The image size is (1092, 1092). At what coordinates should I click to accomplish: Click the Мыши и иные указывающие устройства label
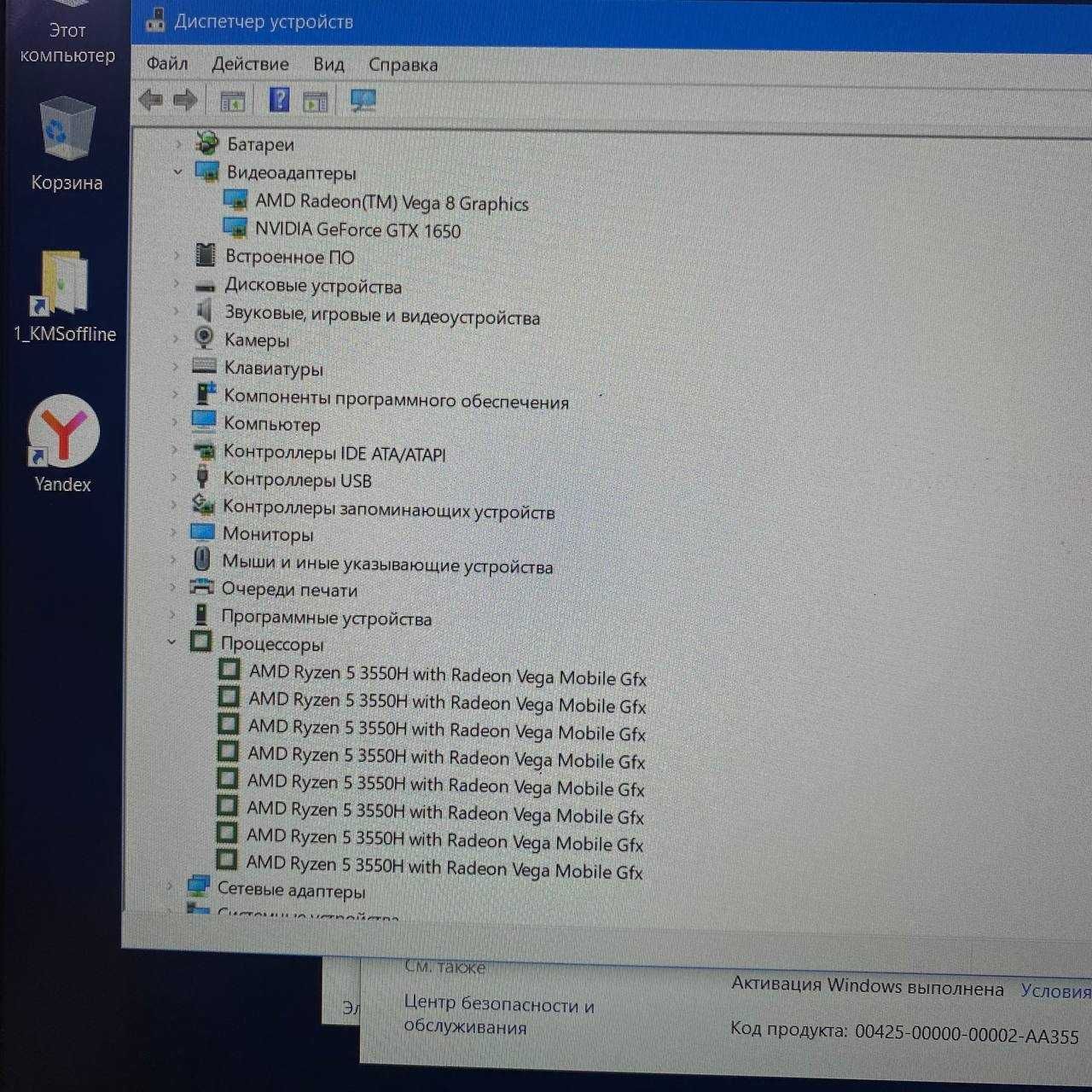click(x=387, y=564)
